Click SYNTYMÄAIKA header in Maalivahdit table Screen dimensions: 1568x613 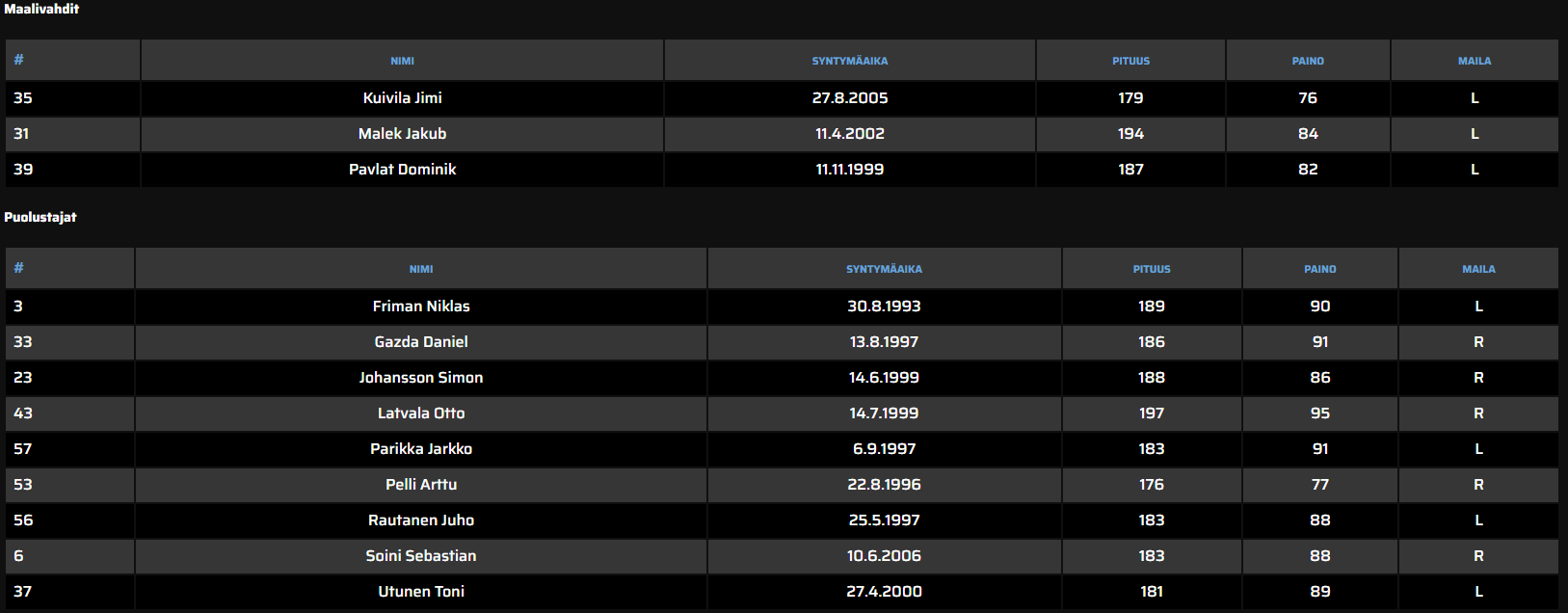coord(849,61)
